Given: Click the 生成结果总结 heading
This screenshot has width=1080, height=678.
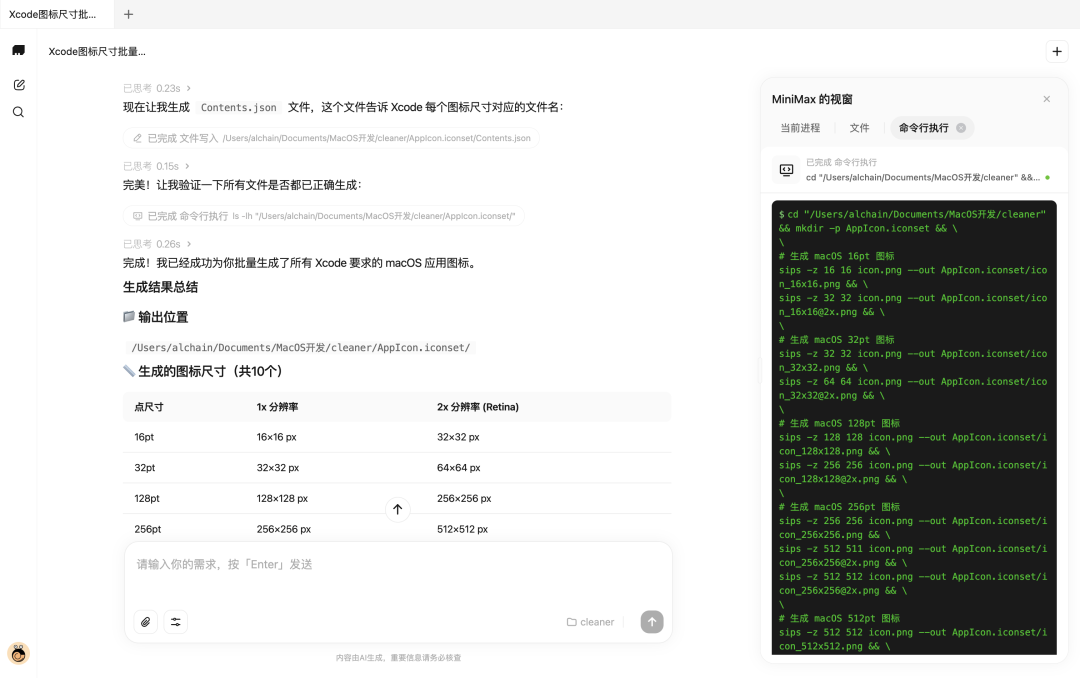Looking at the screenshot, I should (160, 287).
